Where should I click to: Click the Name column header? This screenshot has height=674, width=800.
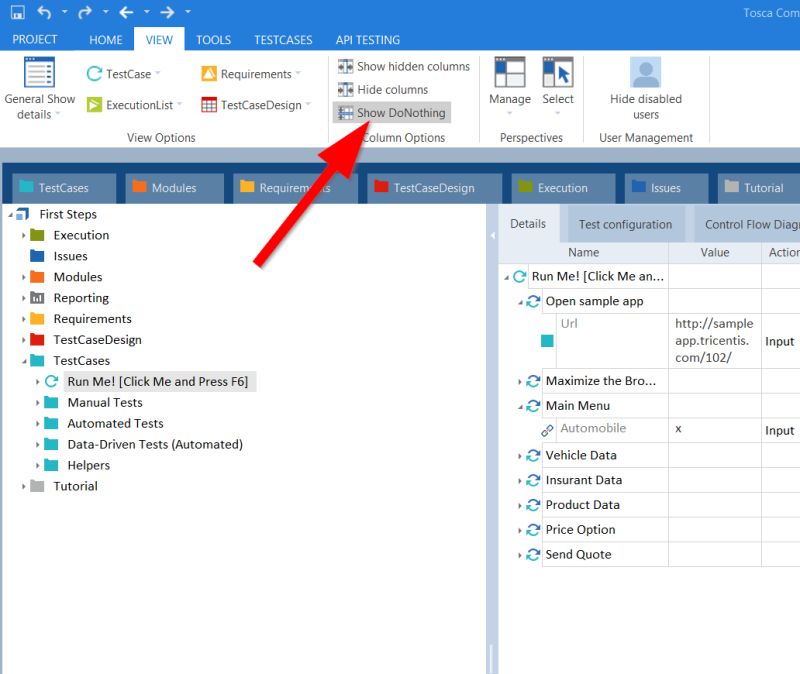pyautogui.click(x=584, y=252)
